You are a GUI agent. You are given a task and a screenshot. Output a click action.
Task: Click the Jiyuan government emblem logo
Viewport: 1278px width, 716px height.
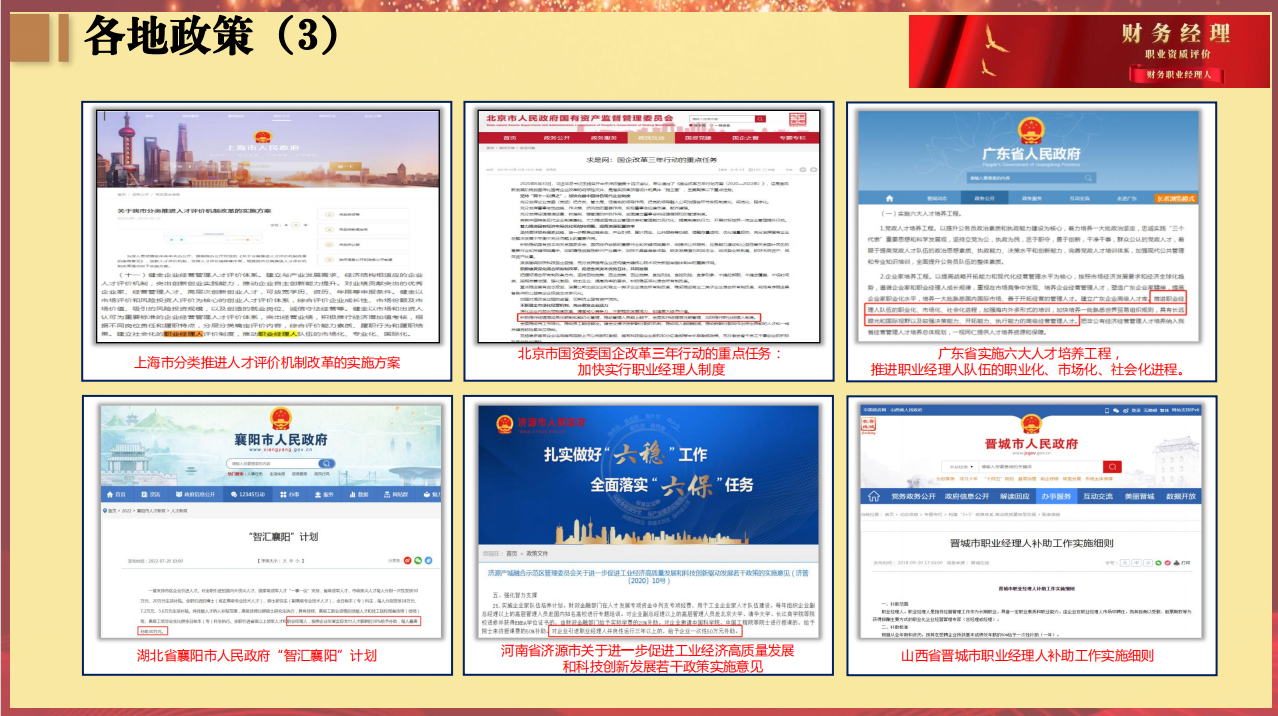point(505,424)
